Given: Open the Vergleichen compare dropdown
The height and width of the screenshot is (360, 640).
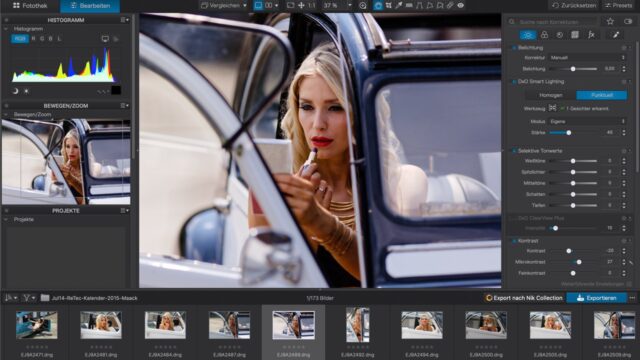Looking at the screenshot, I should pos(224,6).
